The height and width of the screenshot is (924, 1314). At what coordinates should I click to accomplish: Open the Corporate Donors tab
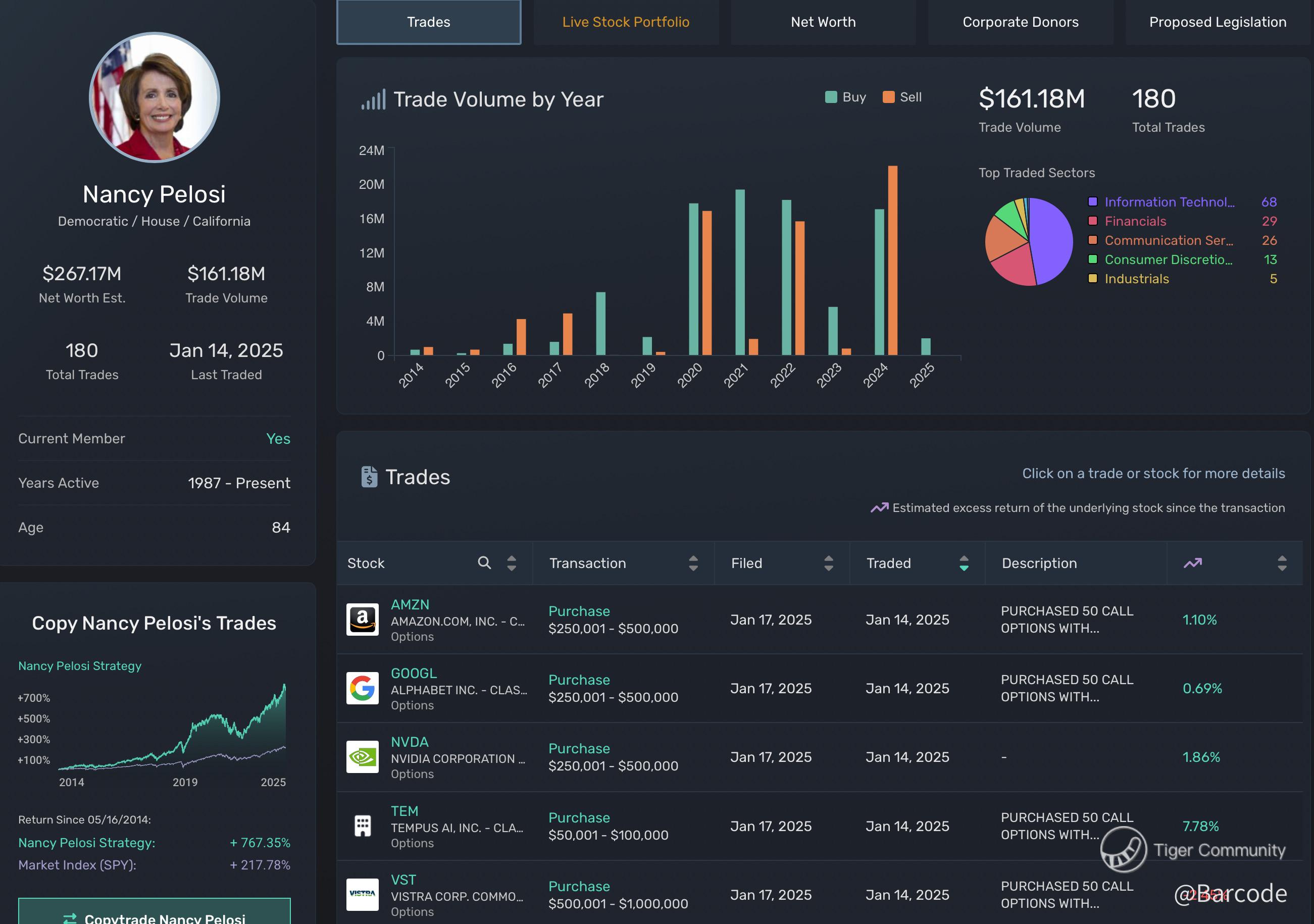coord(1020,22)
